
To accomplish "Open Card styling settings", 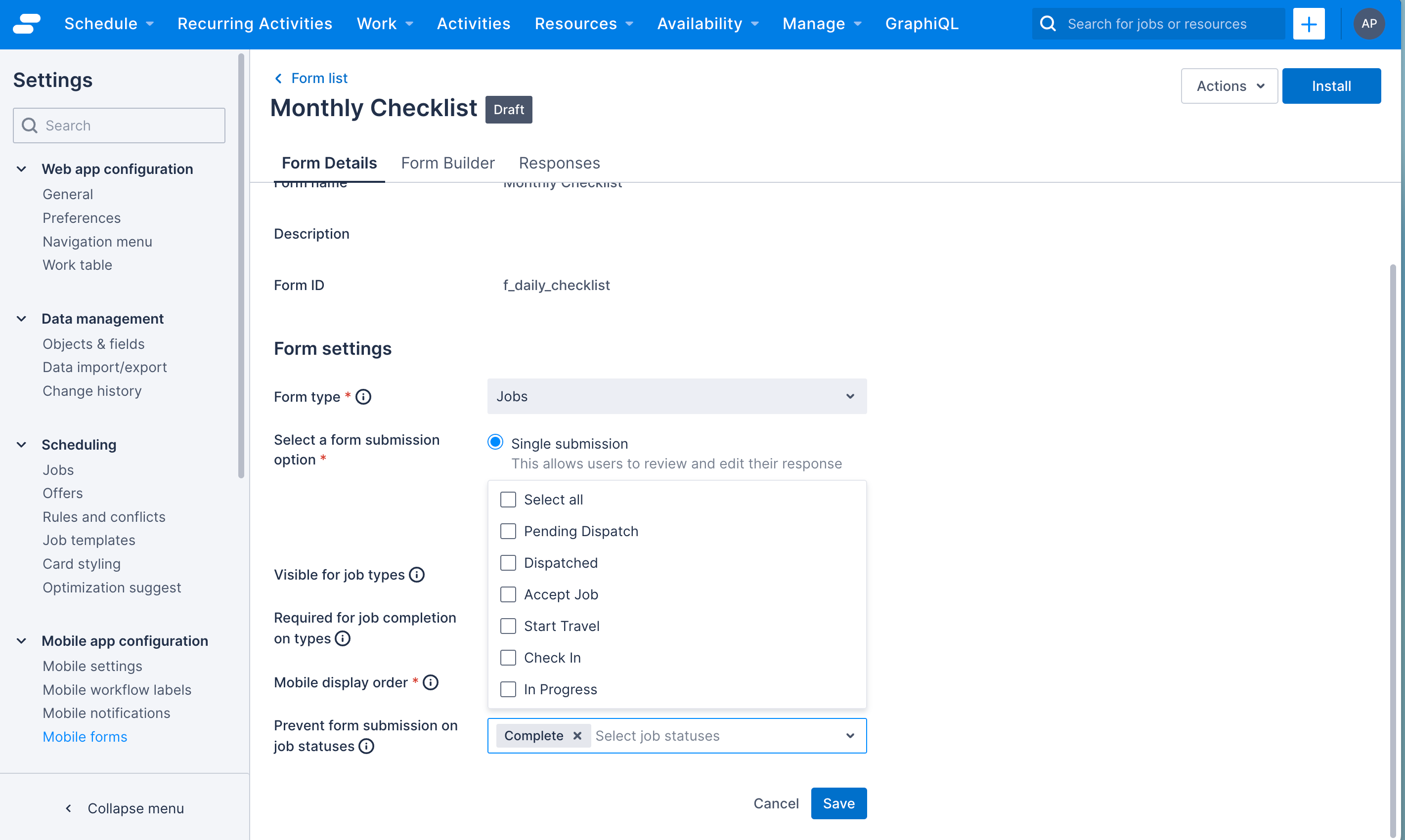I will point(82,564).
